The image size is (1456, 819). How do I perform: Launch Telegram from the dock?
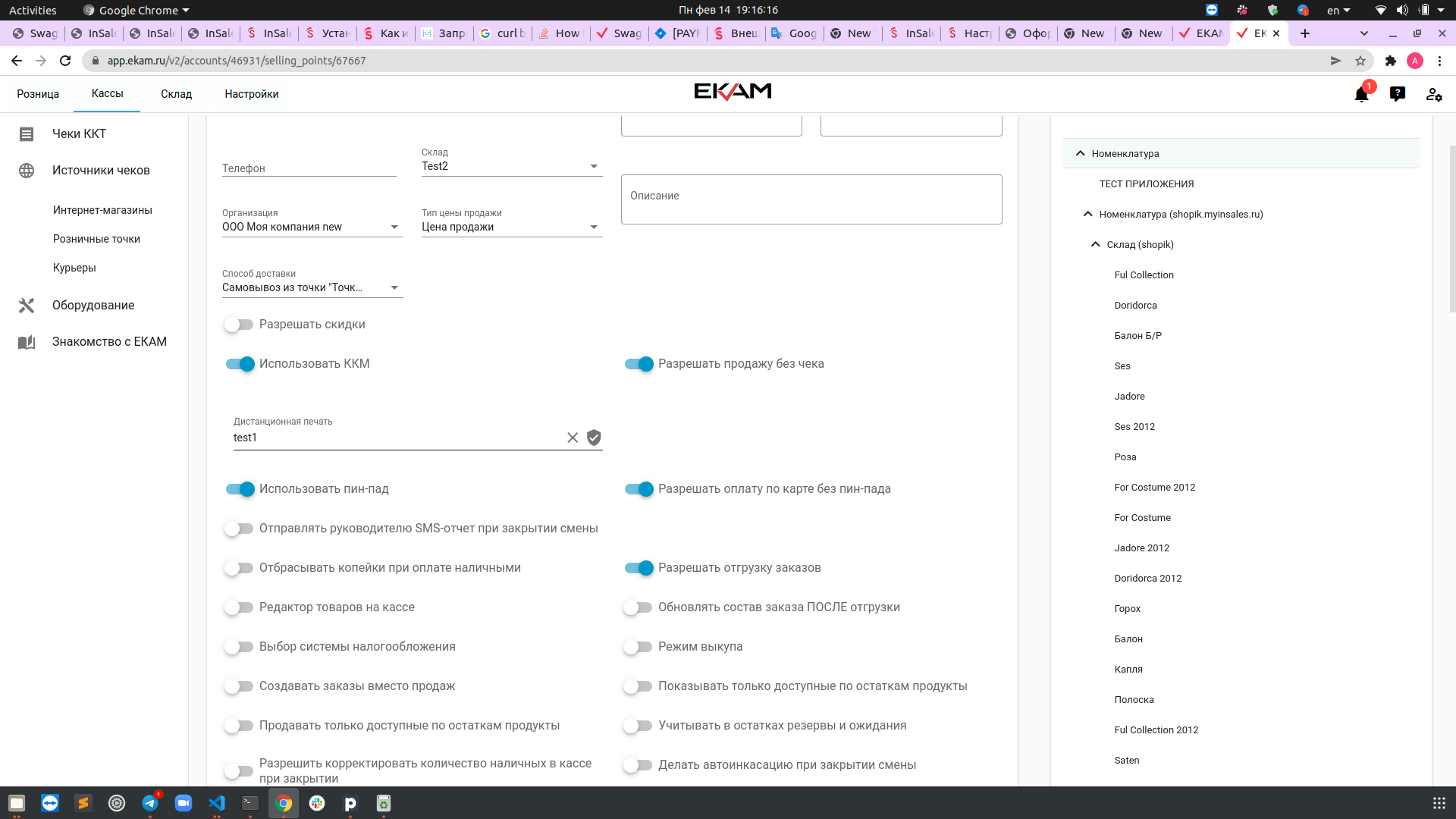point(150,803)
